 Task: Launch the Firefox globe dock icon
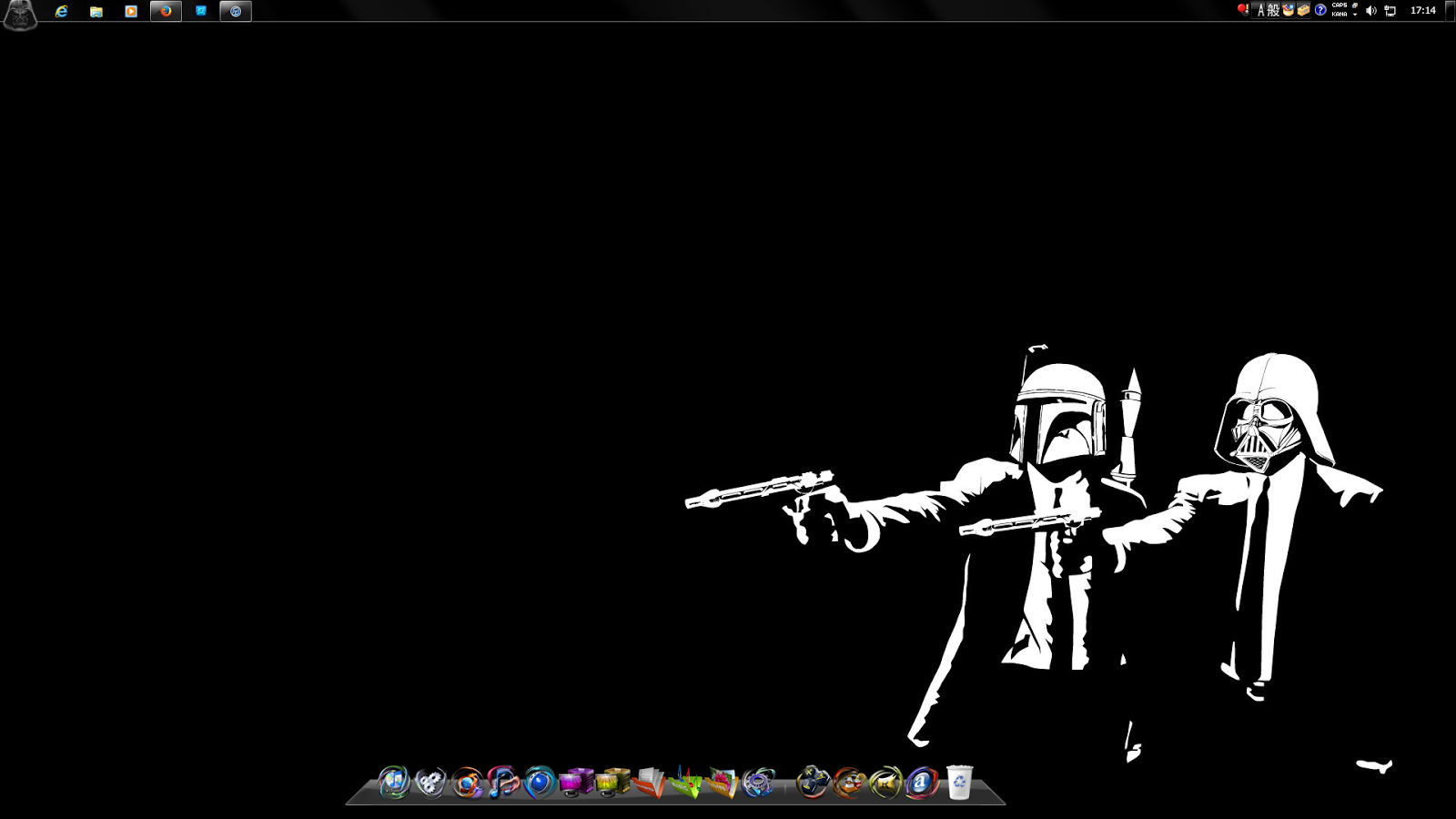click(x=468, y=782)
